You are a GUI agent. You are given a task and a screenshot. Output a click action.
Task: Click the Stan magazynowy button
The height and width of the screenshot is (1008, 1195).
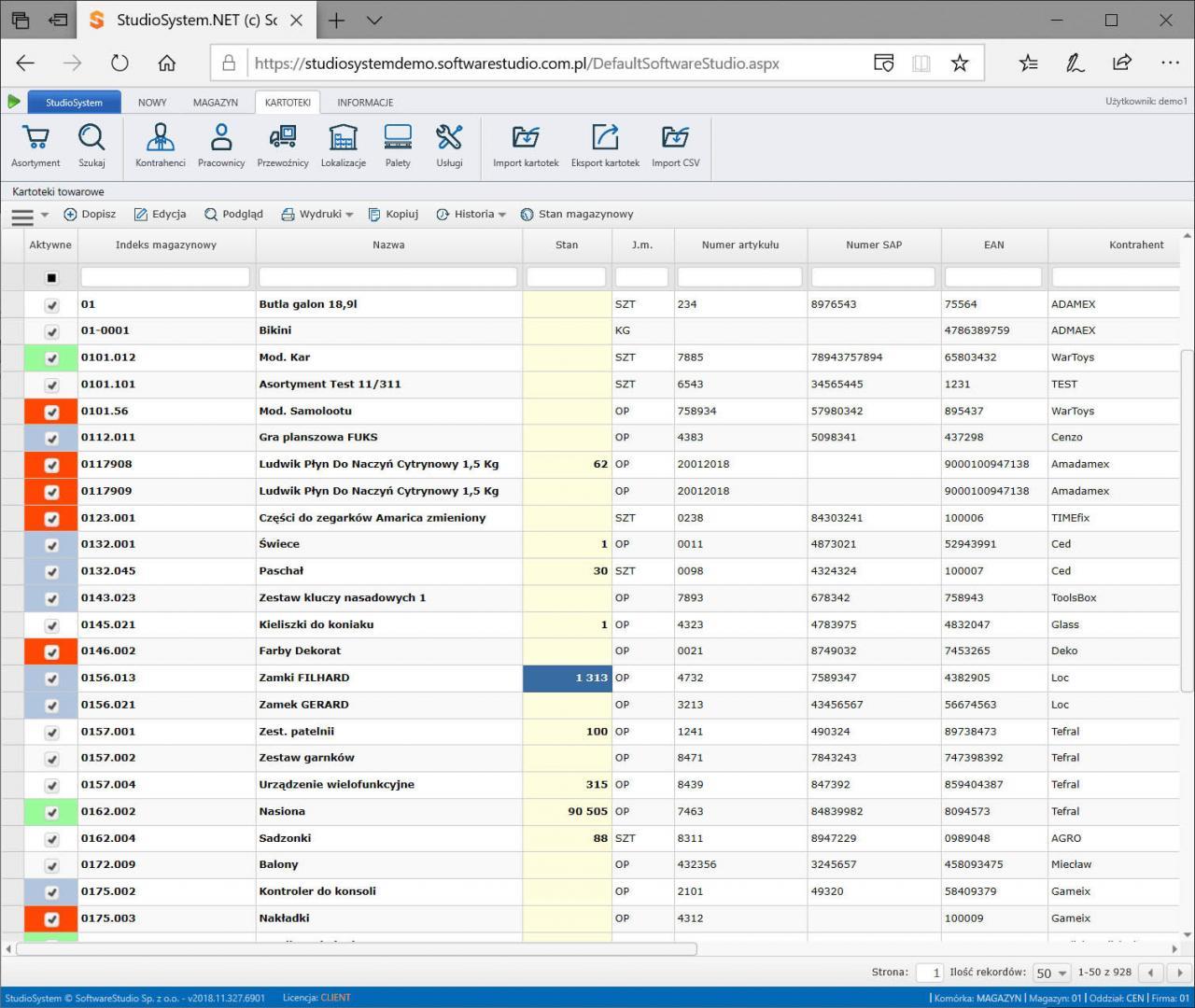pyautogui.click(x=577, y=215)
